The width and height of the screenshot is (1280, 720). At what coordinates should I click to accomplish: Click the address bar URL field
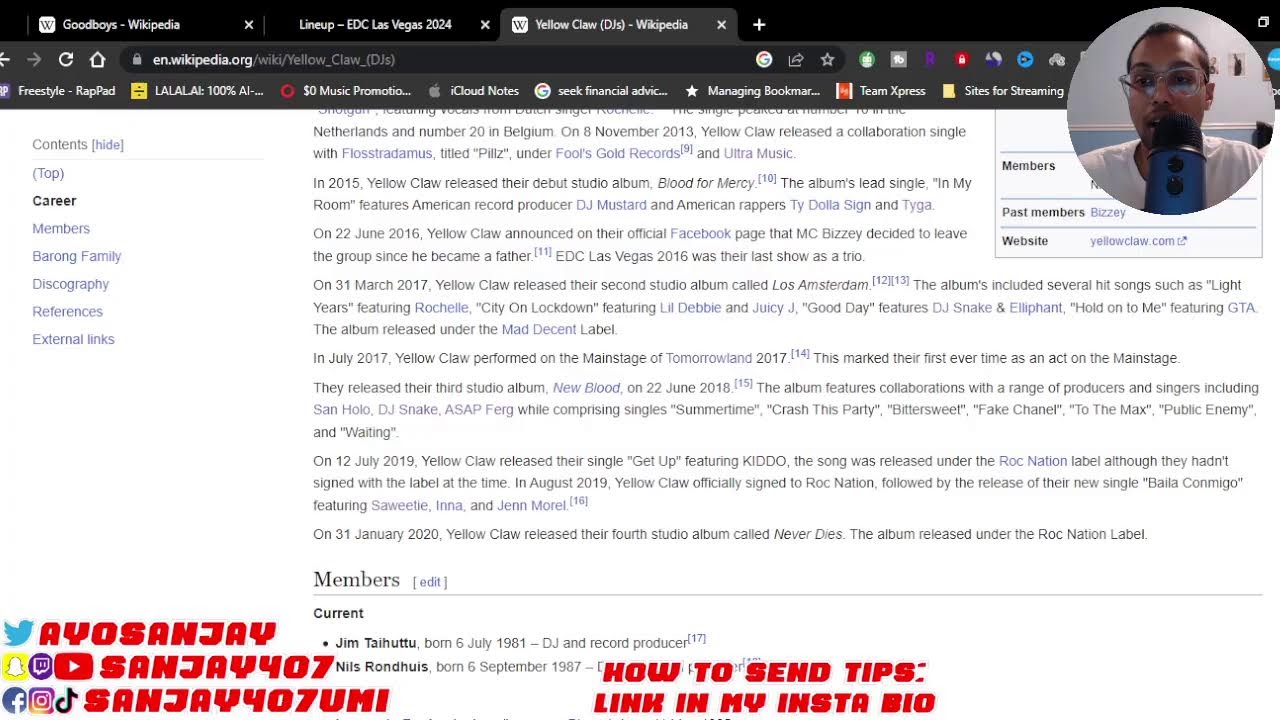click(x=440, y=59)
